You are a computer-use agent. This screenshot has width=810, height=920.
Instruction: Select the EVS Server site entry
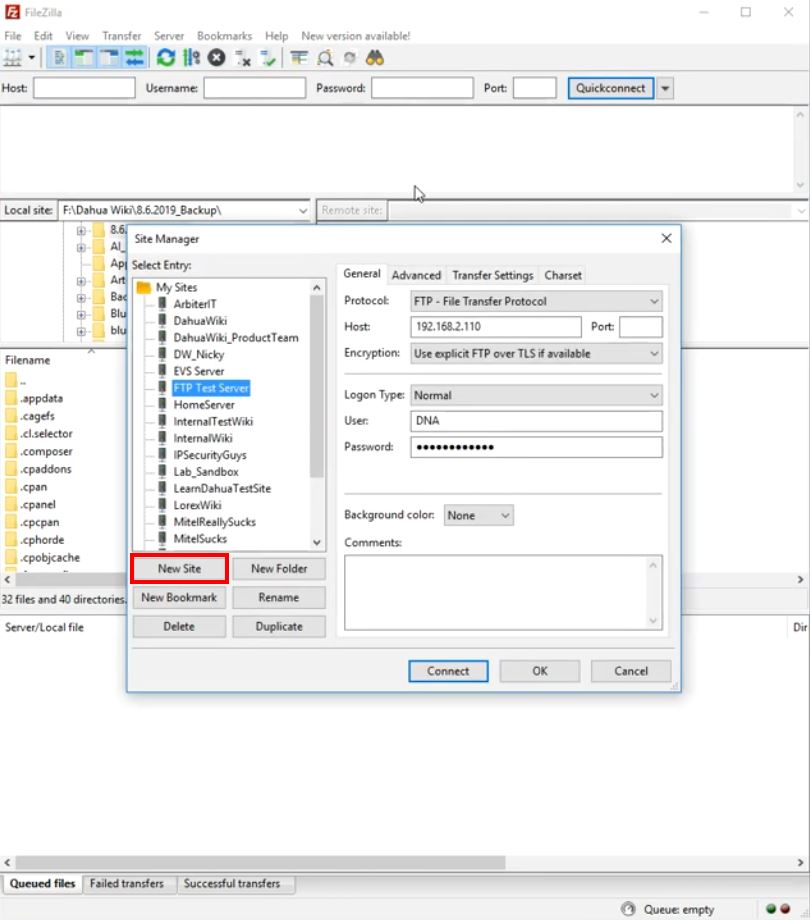[x=199, y=371]
